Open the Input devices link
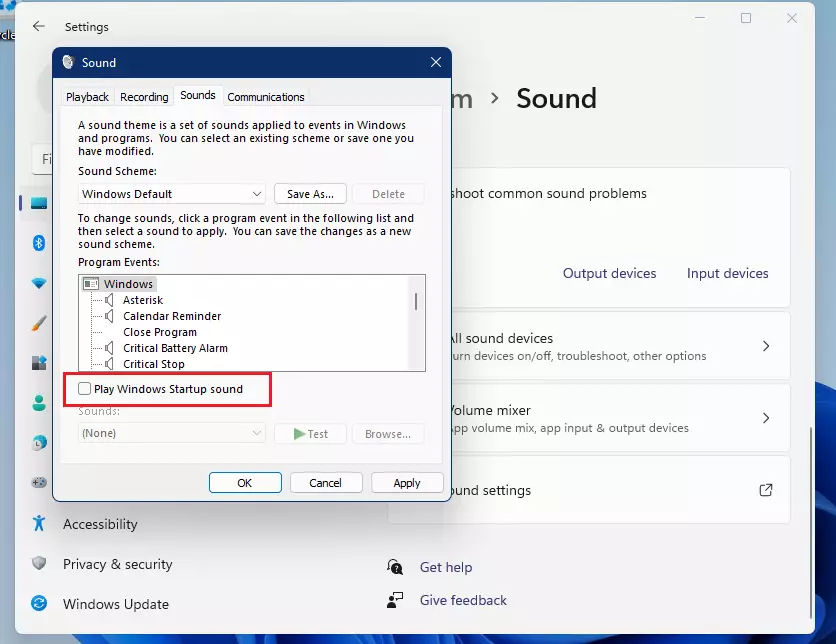The width and height of the screenshot is (836, 644). [727, 273]
